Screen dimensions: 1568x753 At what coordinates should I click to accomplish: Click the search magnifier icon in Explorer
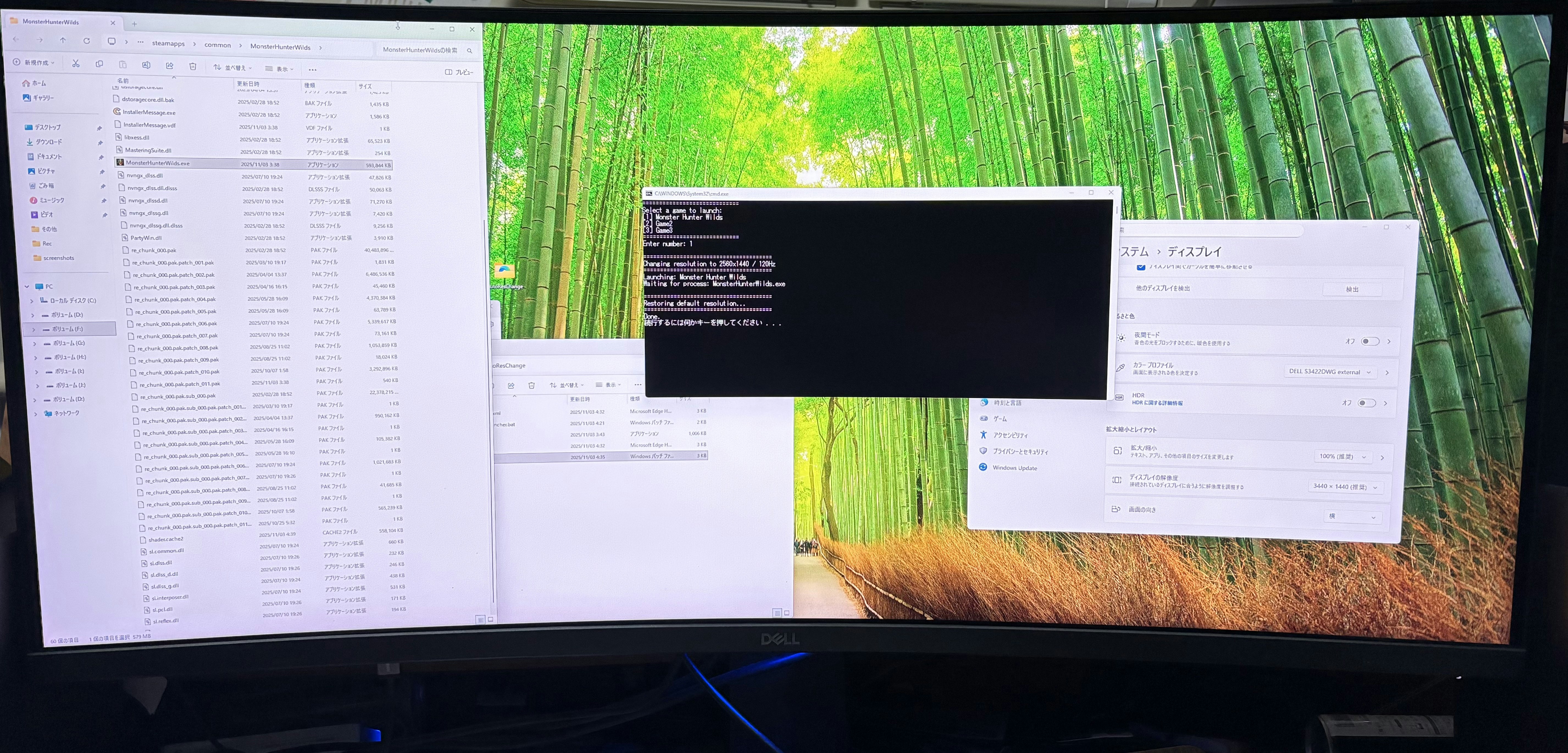[469, 51]
